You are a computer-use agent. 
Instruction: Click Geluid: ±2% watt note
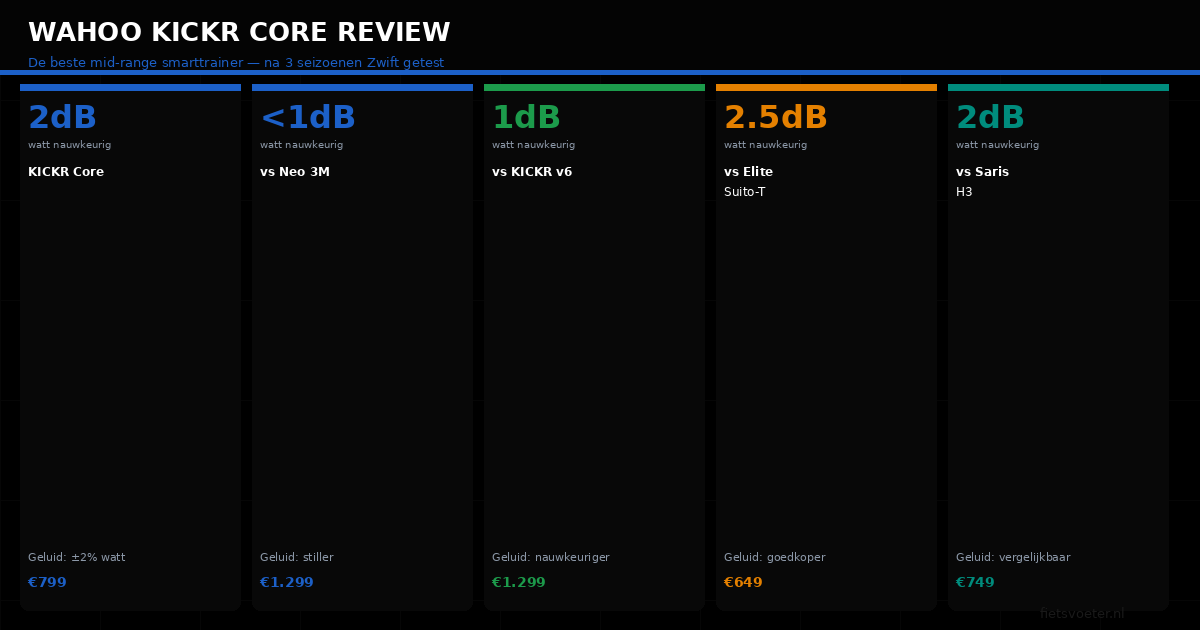76,557
